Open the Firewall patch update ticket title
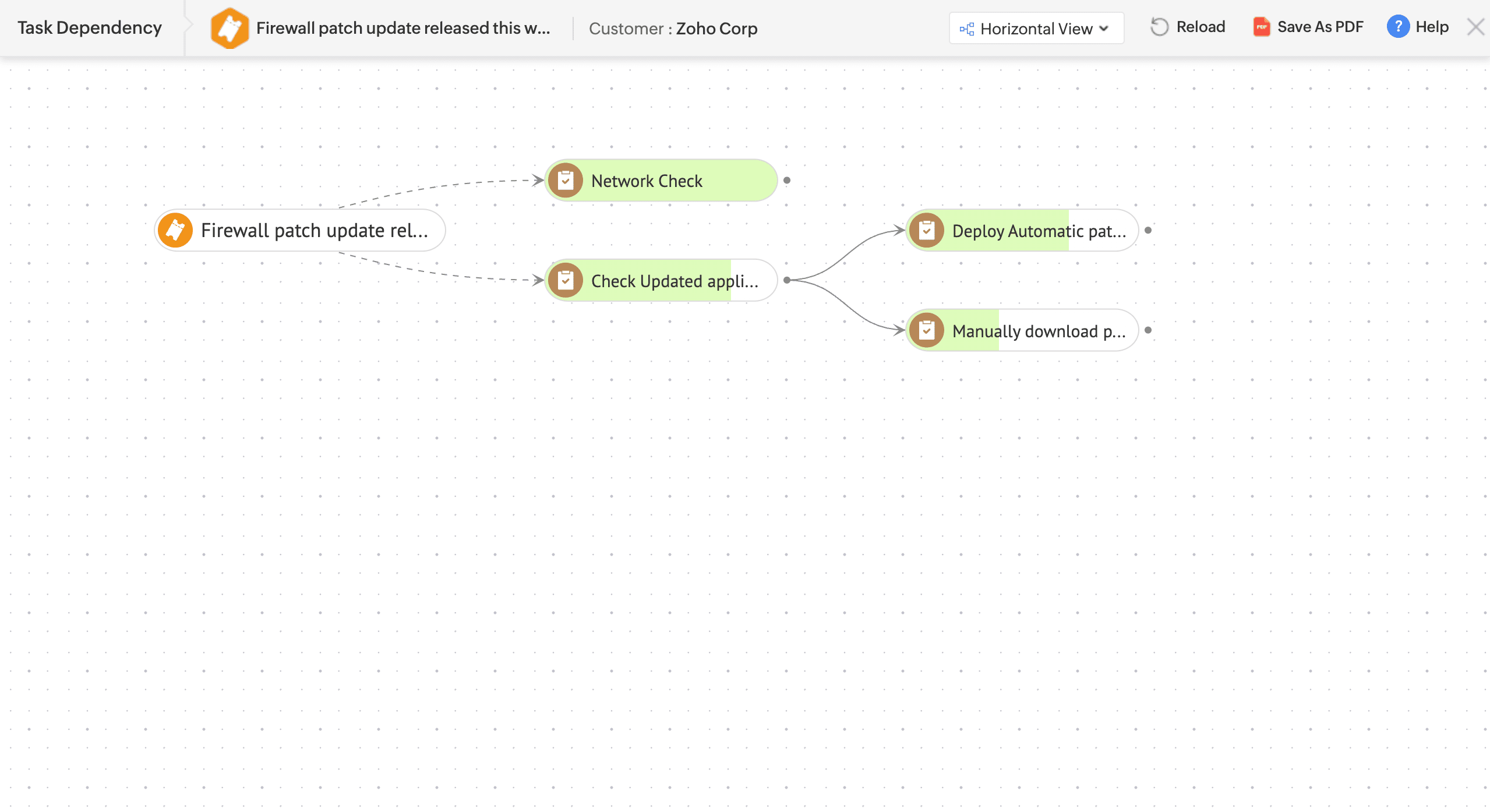The image size is (1490, 812). (402, 28)
